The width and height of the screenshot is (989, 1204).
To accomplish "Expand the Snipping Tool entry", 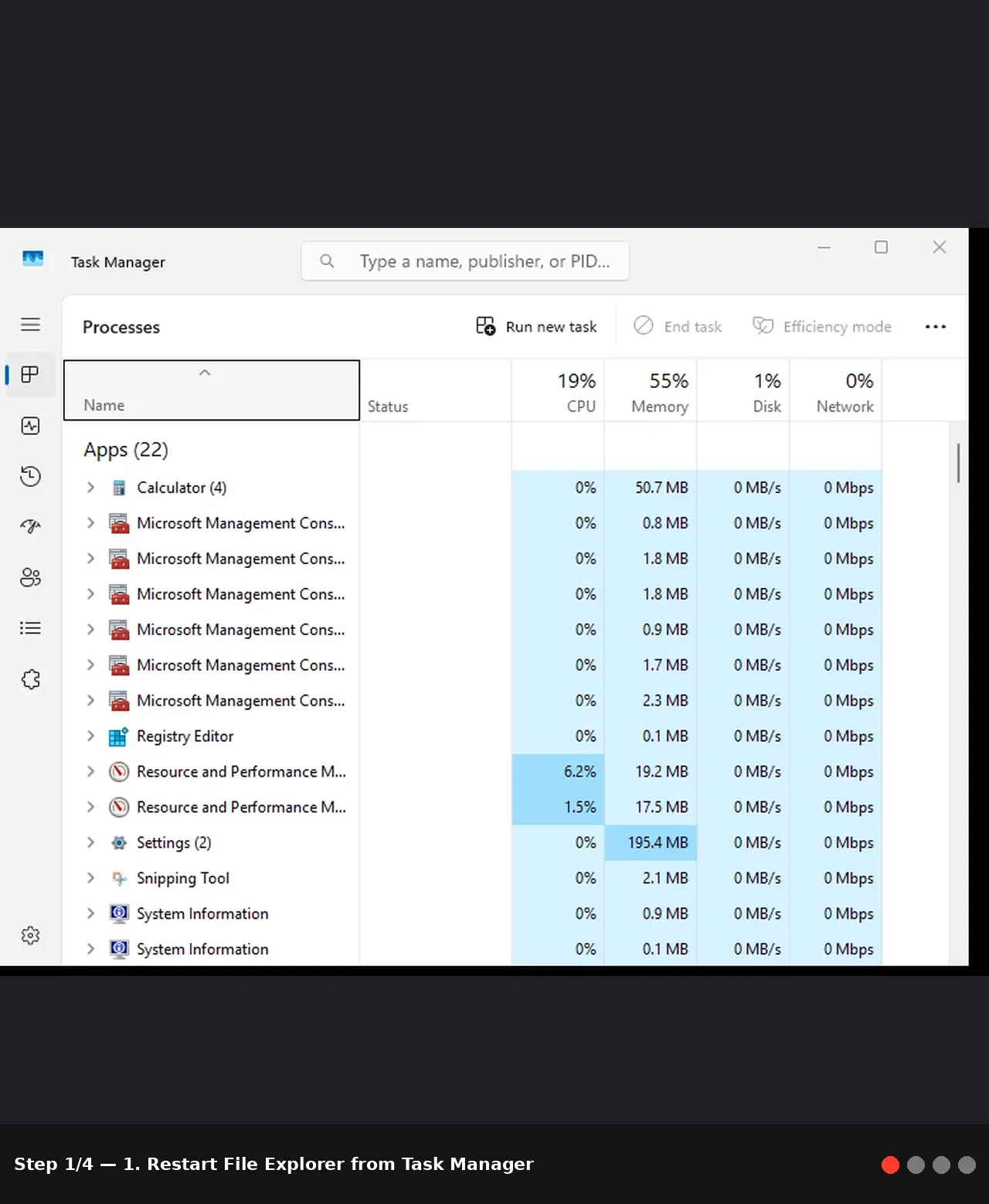I will (x=90, y=878).
